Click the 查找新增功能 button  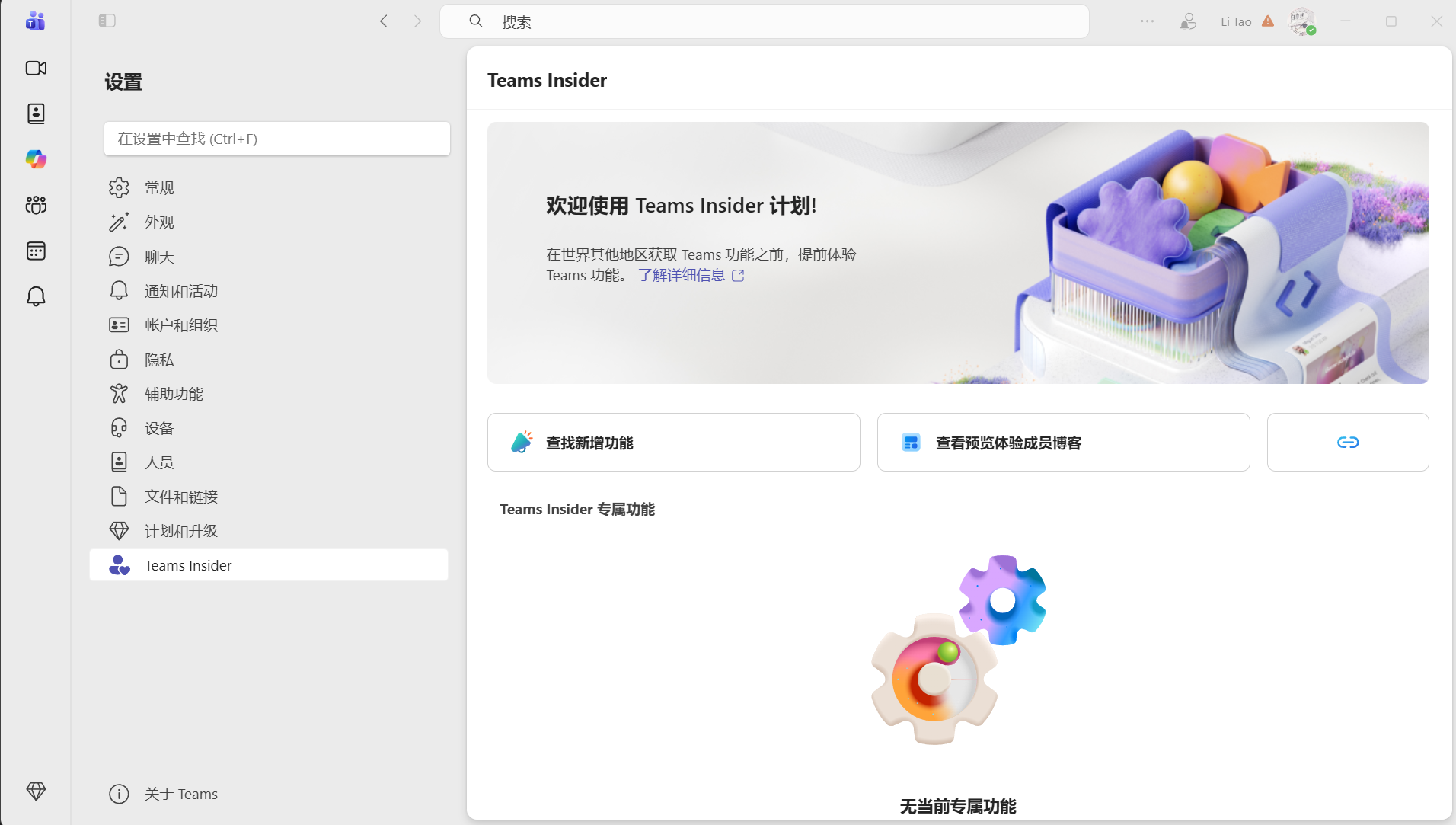pyautogui.click(x=674, y=443)
